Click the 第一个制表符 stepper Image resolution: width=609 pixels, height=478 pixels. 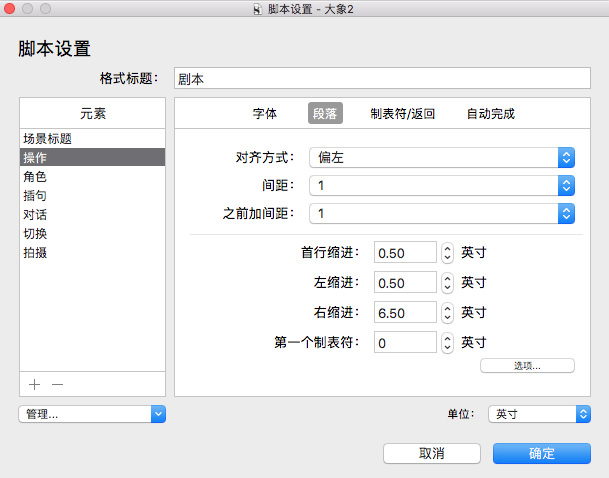447,343
